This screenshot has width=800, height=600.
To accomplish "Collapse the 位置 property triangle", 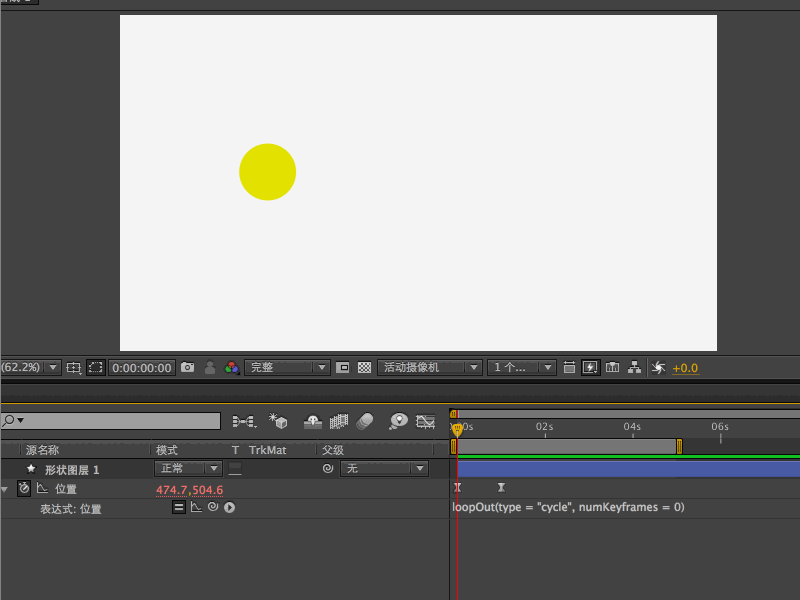I will click(x=5, y=489).
